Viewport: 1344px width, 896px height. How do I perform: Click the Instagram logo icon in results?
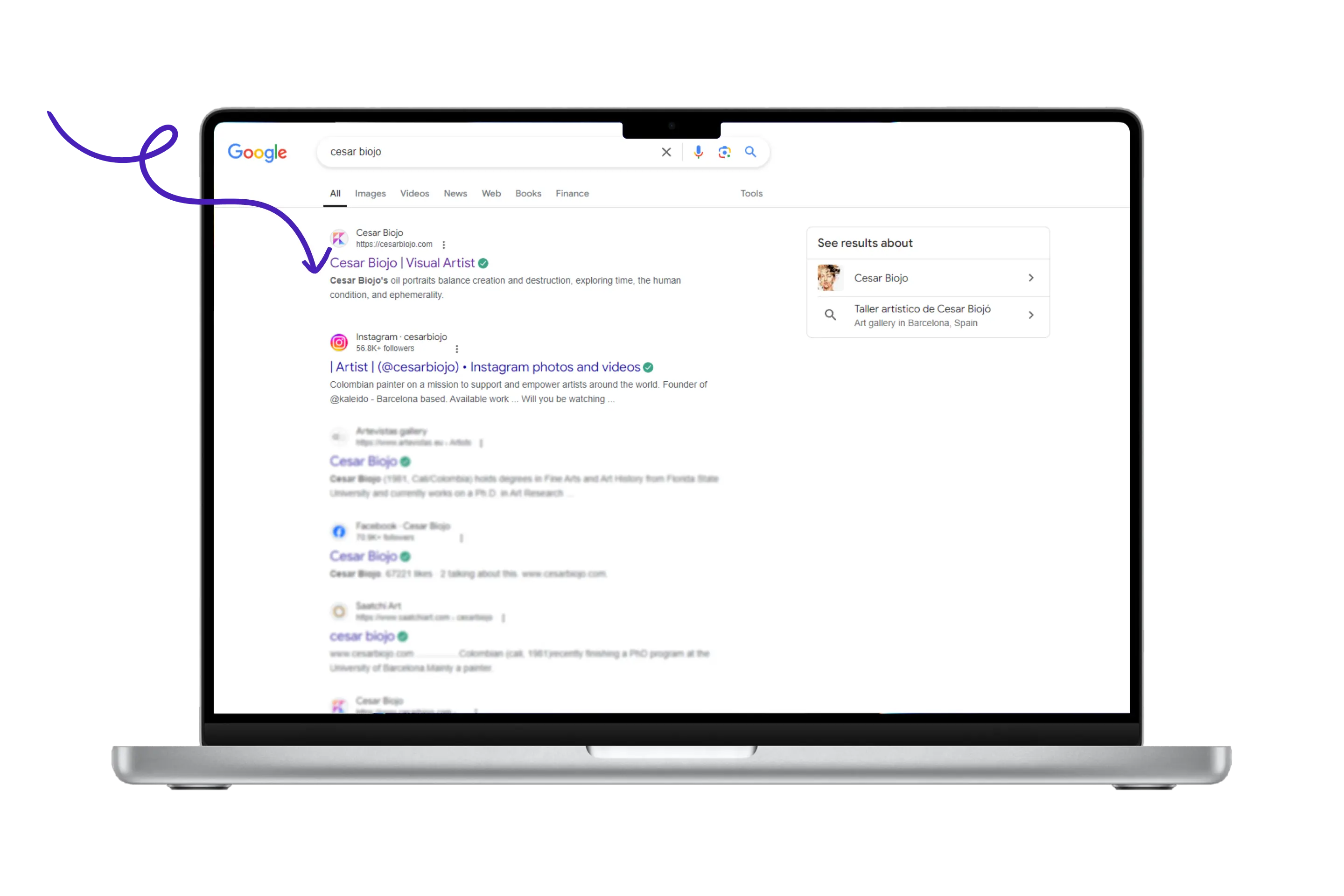339,341
